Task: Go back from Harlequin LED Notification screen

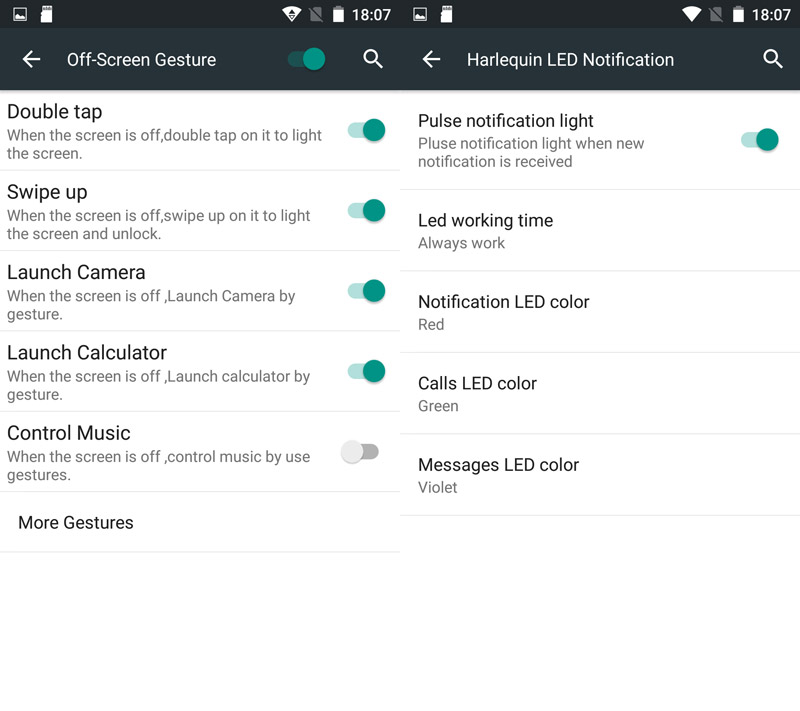Action: [x=432, y=60]
